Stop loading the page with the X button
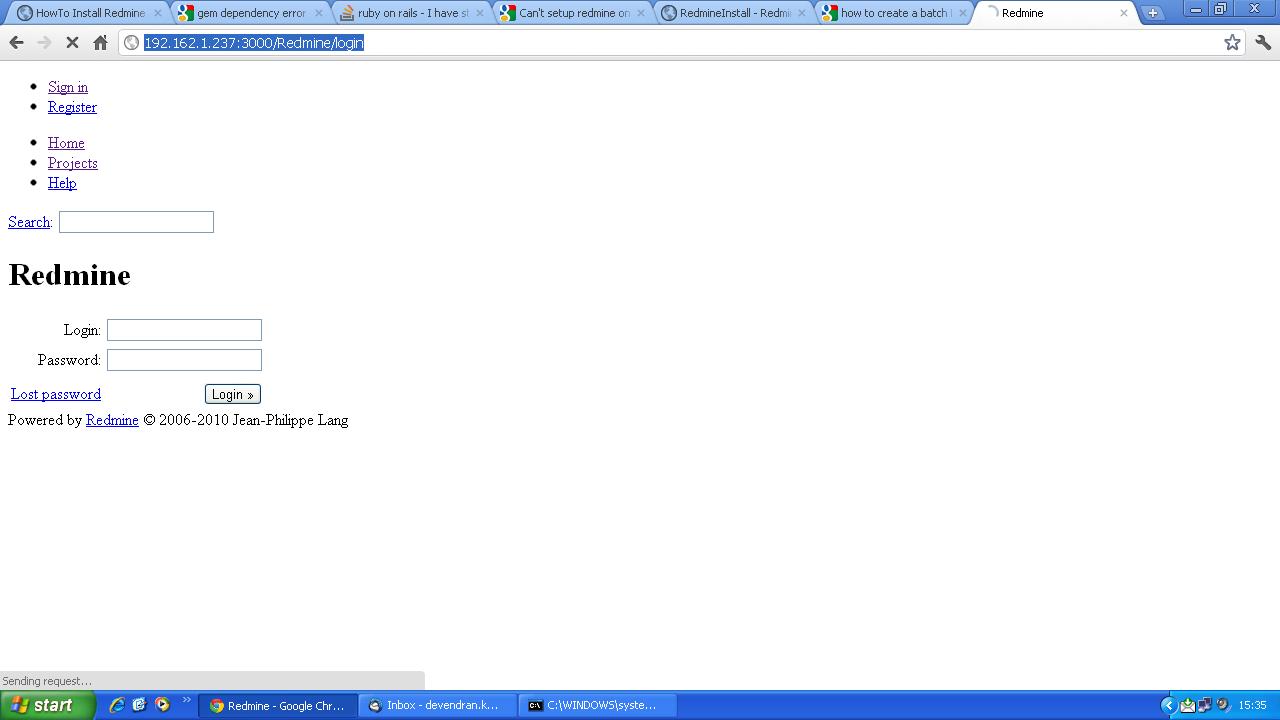This screenshot has height=720, width=1280. 72,43
